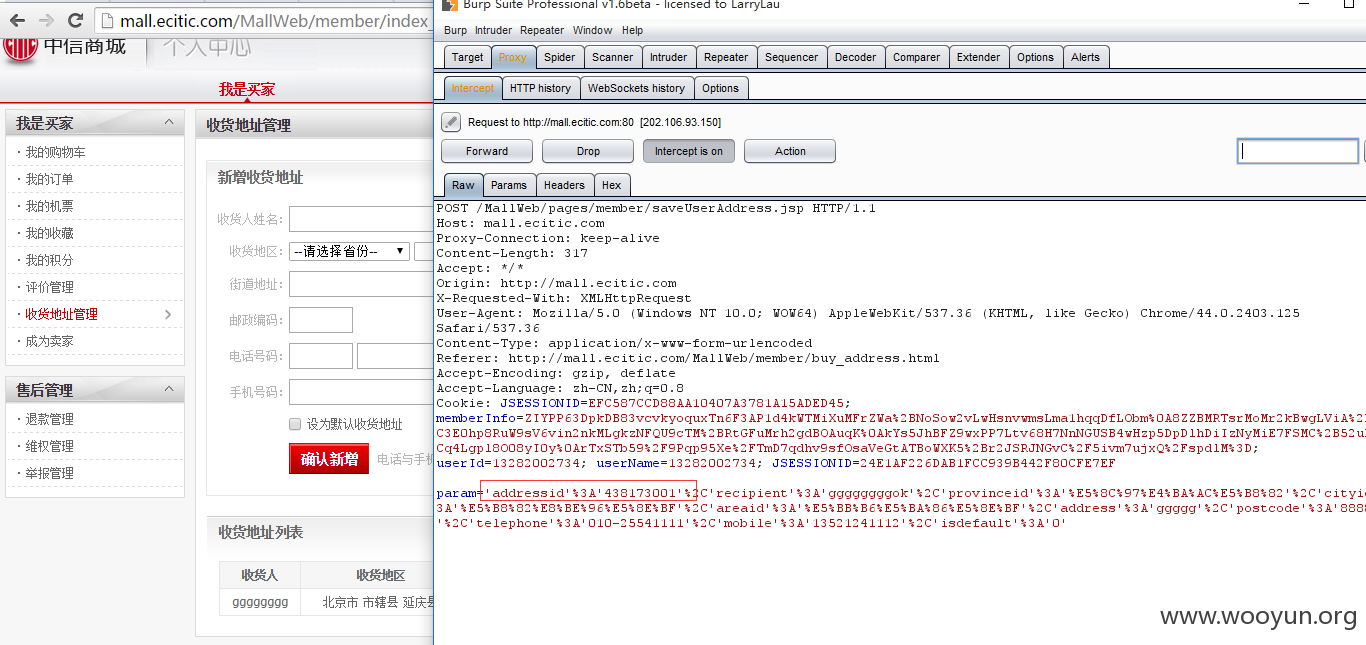
Task: Click the browser address bar
Action: [265, 21]
